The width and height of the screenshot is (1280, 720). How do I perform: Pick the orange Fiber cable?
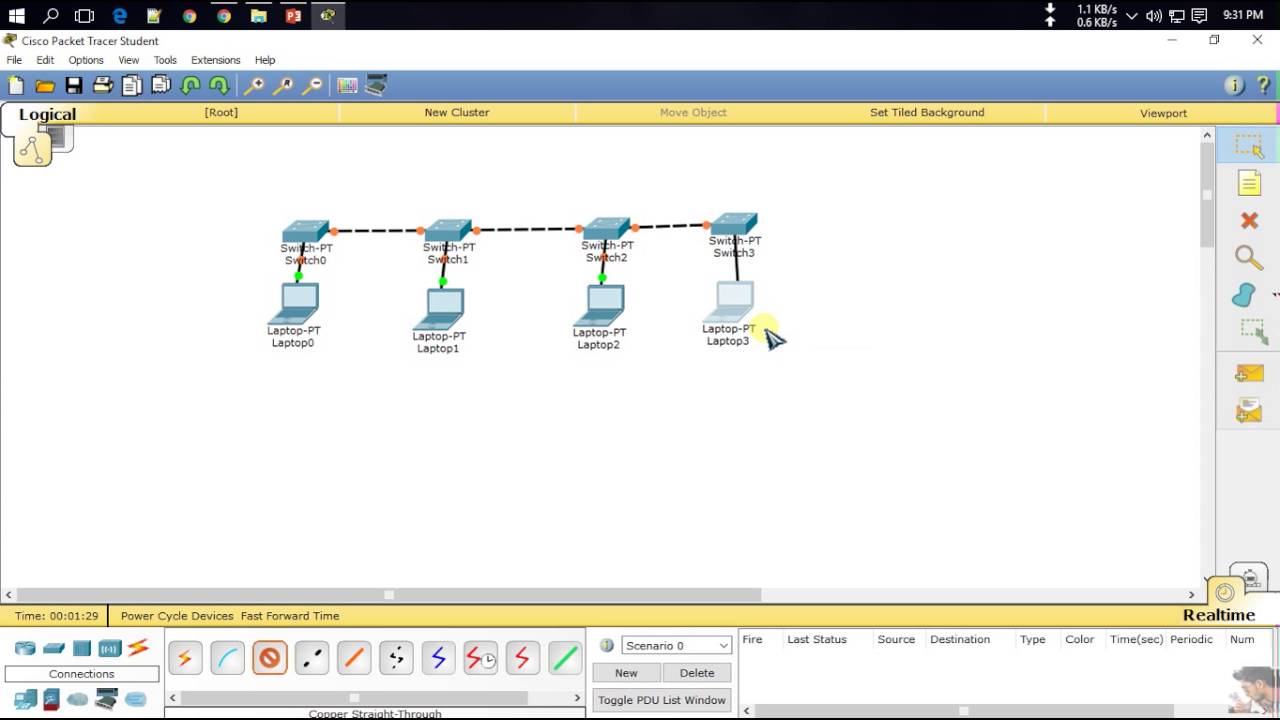[x=354, y=658]
